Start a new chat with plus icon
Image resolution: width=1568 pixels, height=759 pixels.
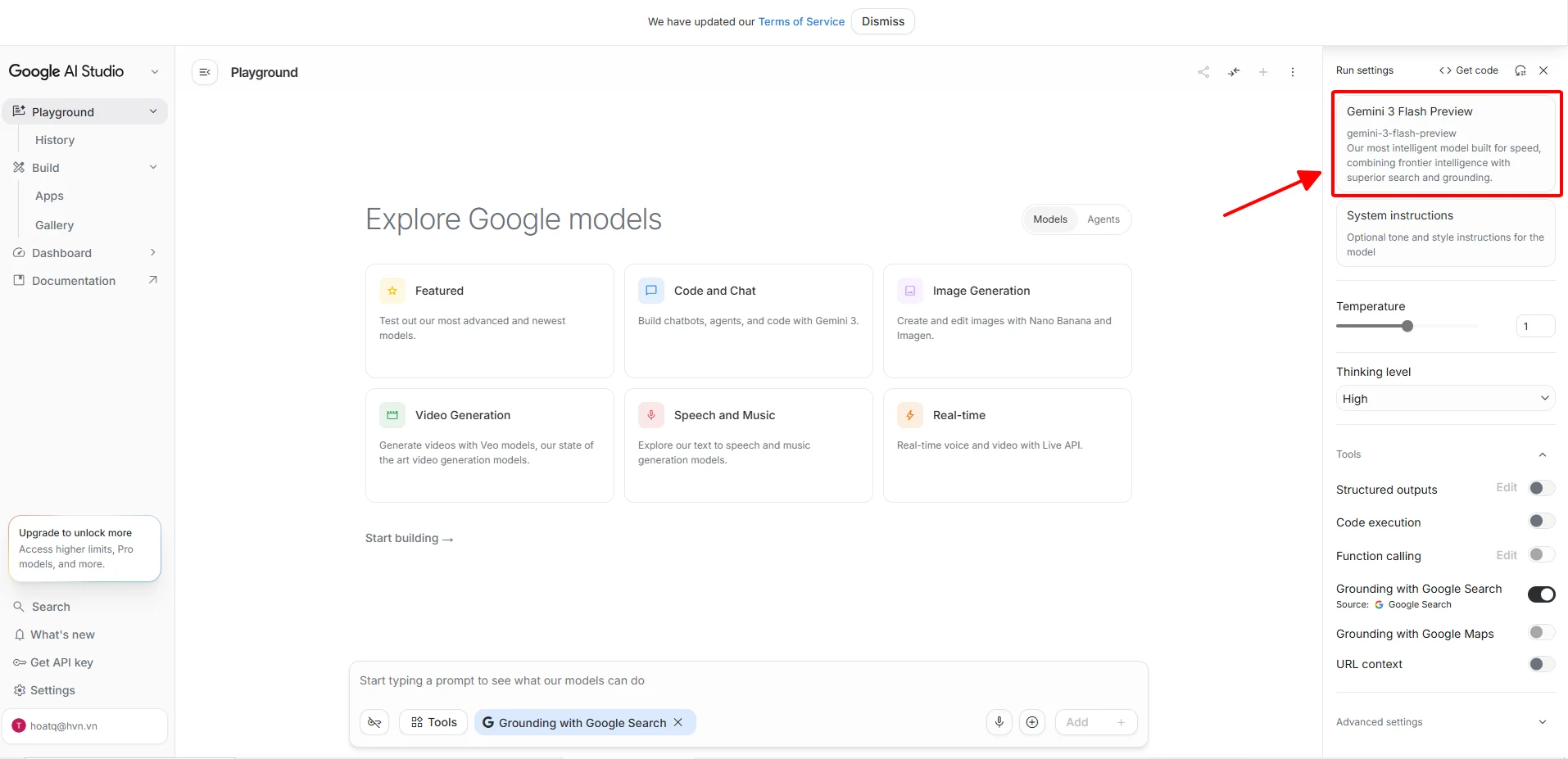tap(1263, 72)
